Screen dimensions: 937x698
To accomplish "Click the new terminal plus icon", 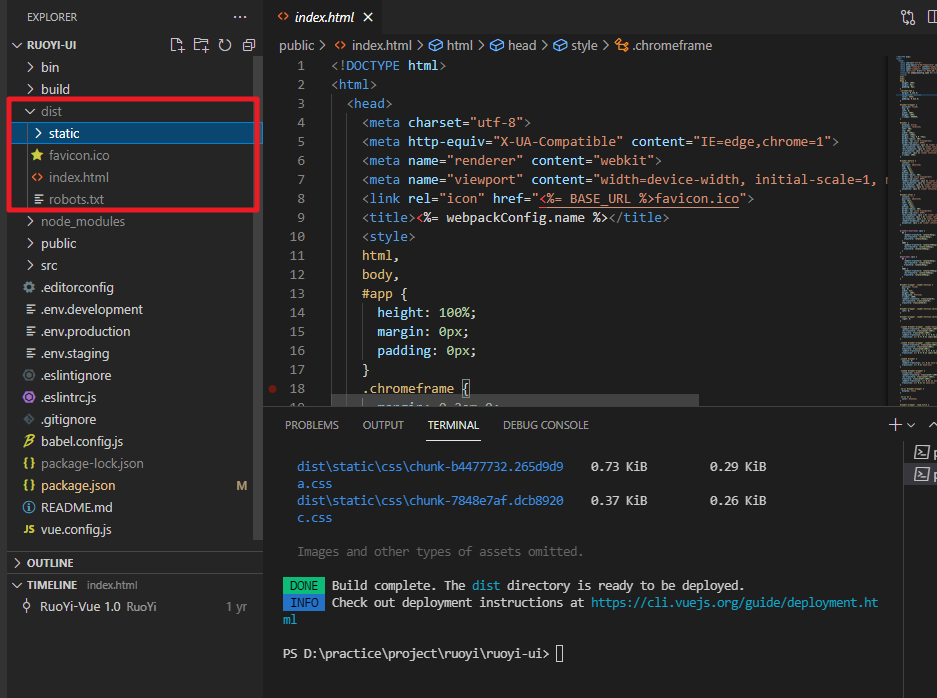I will [x=895, y=425].
